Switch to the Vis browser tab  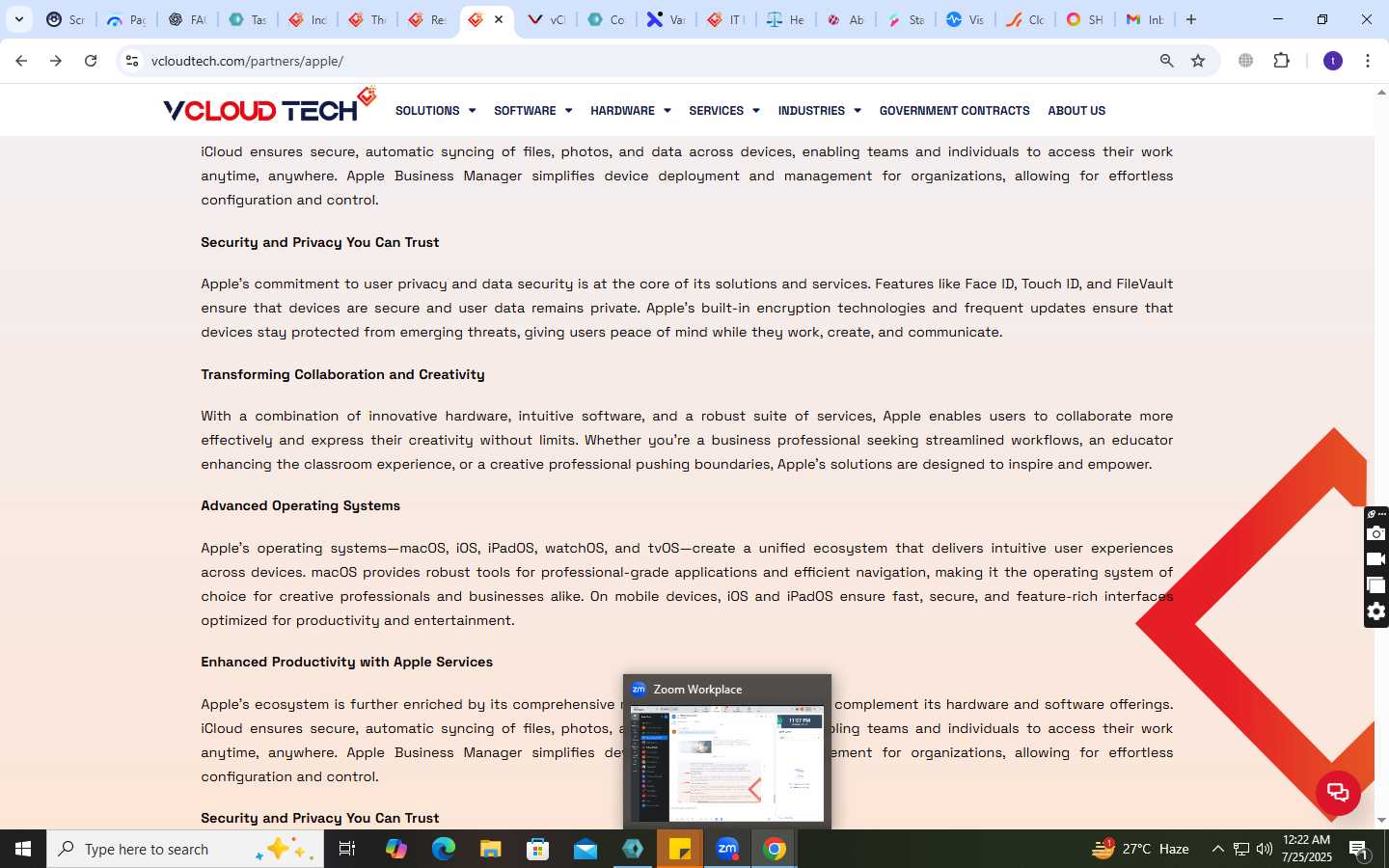(966, 19)
